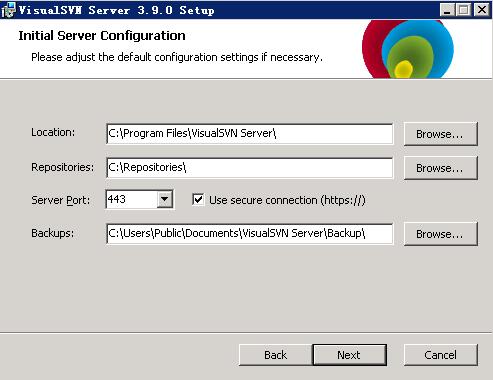Proceed with the Next button
This screenshot has height=380, width=493.
[x=350, y=355]
